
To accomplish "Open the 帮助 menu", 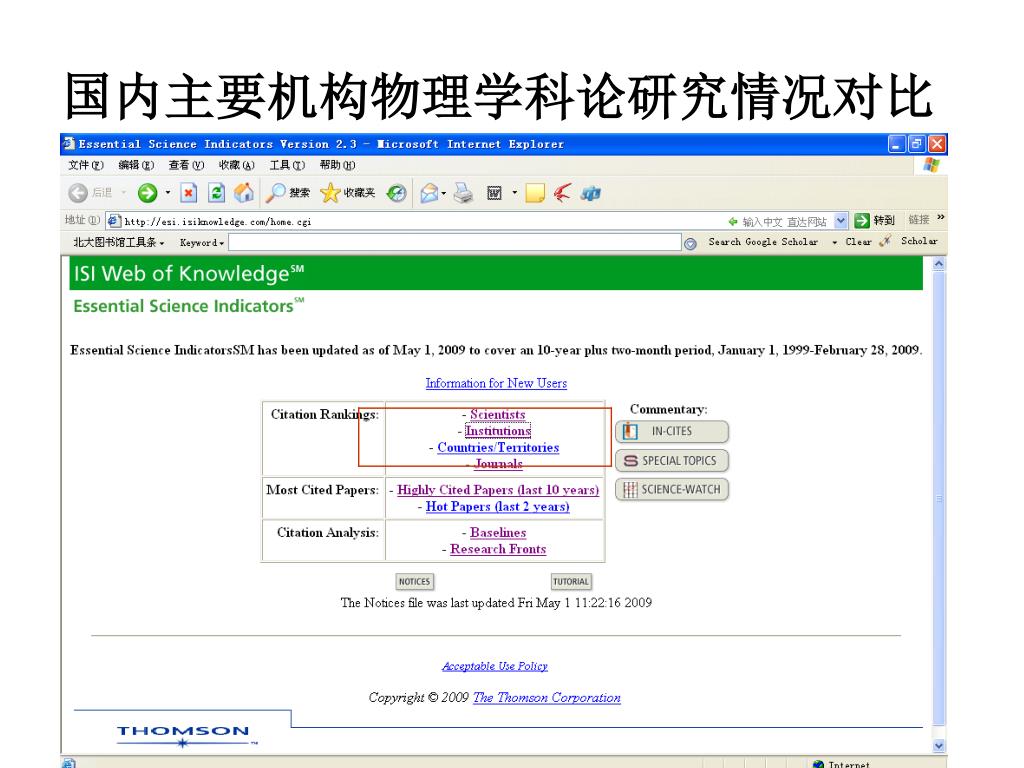I will coord(337,165).
